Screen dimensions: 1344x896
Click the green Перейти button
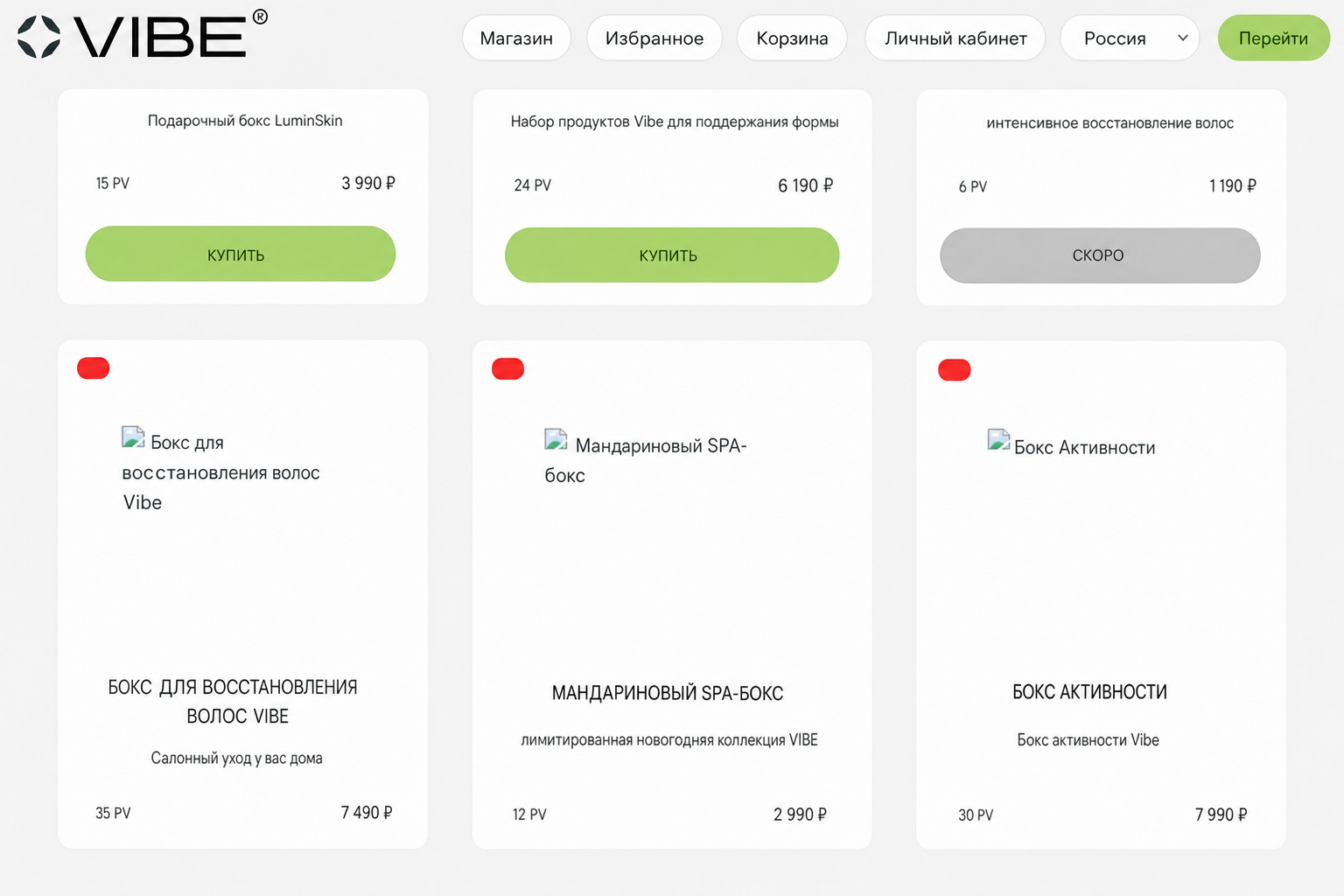tap(1274, 38)
